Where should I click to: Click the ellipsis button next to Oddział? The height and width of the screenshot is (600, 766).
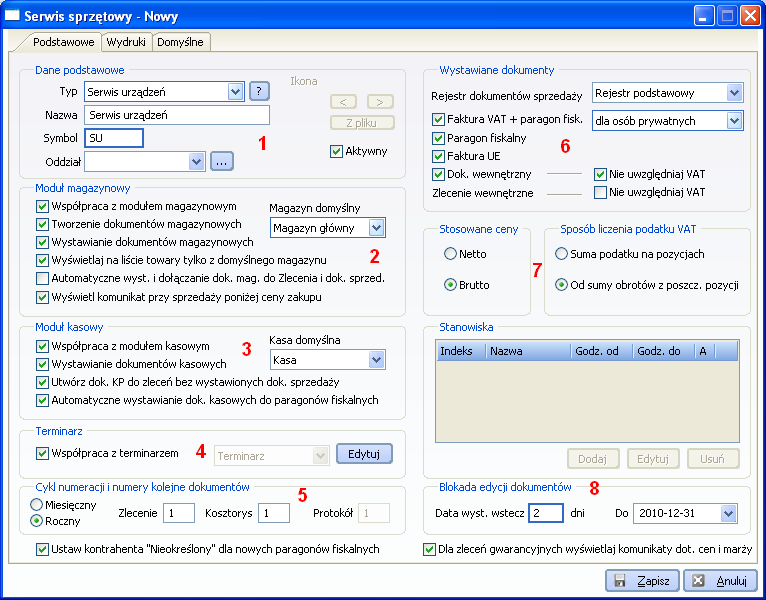pyautogui.click(x=222, y=161)
